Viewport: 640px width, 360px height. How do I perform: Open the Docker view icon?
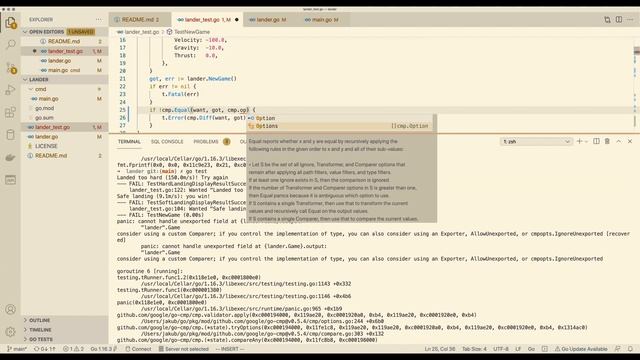[10, 157]
